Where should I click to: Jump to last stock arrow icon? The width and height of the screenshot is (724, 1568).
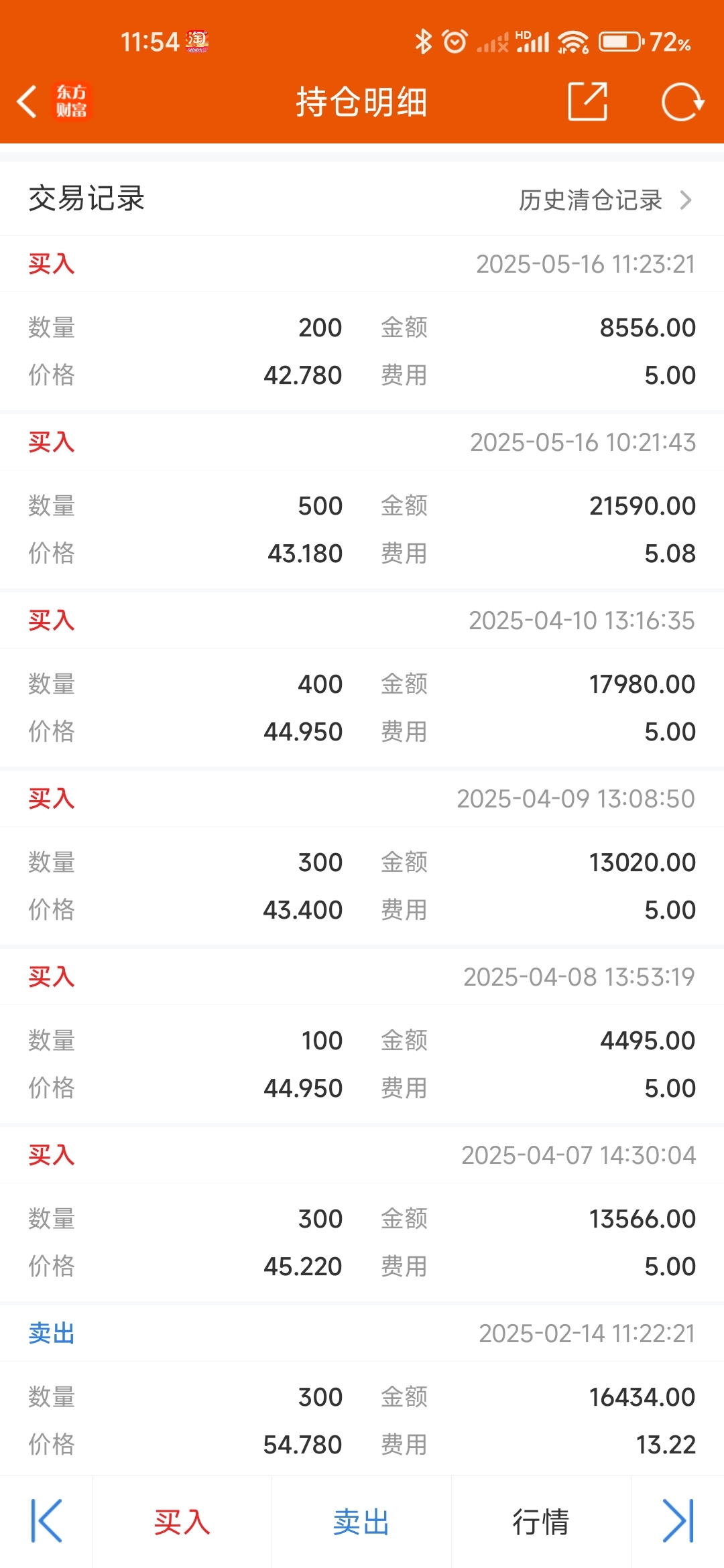[x=678, y=1520]
